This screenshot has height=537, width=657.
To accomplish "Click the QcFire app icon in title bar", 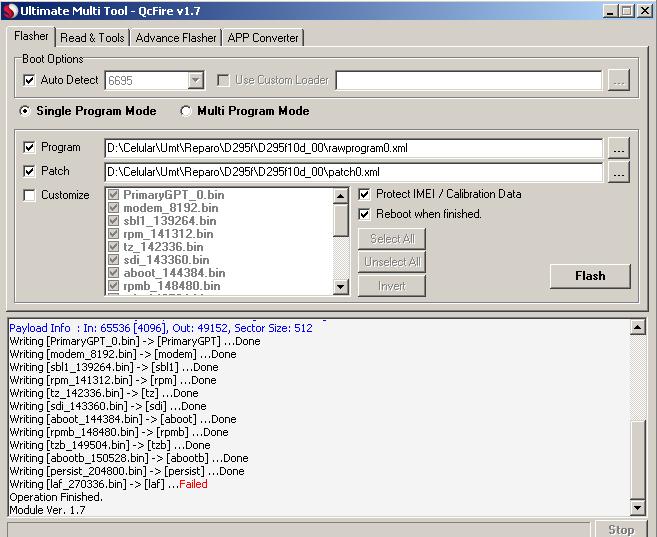I will click(x=10, y=10).
